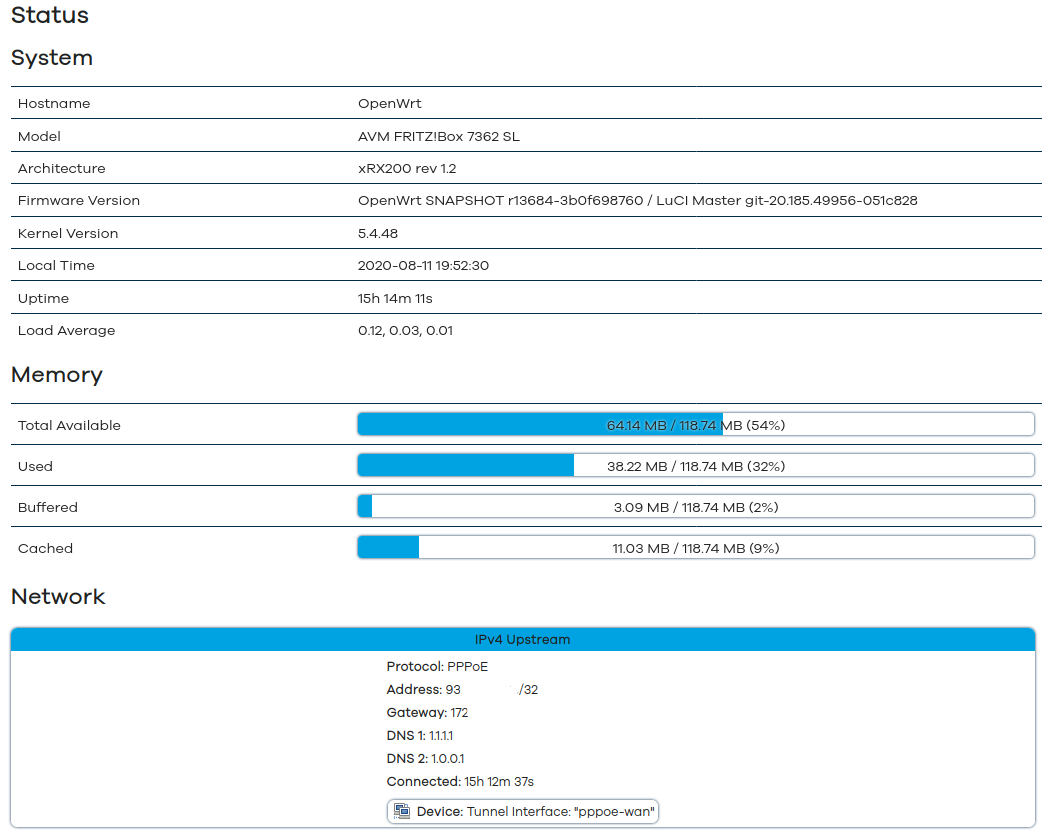Click the System section heading
This screenshot has width=1049, height=836.
click(x=52, y=58)
